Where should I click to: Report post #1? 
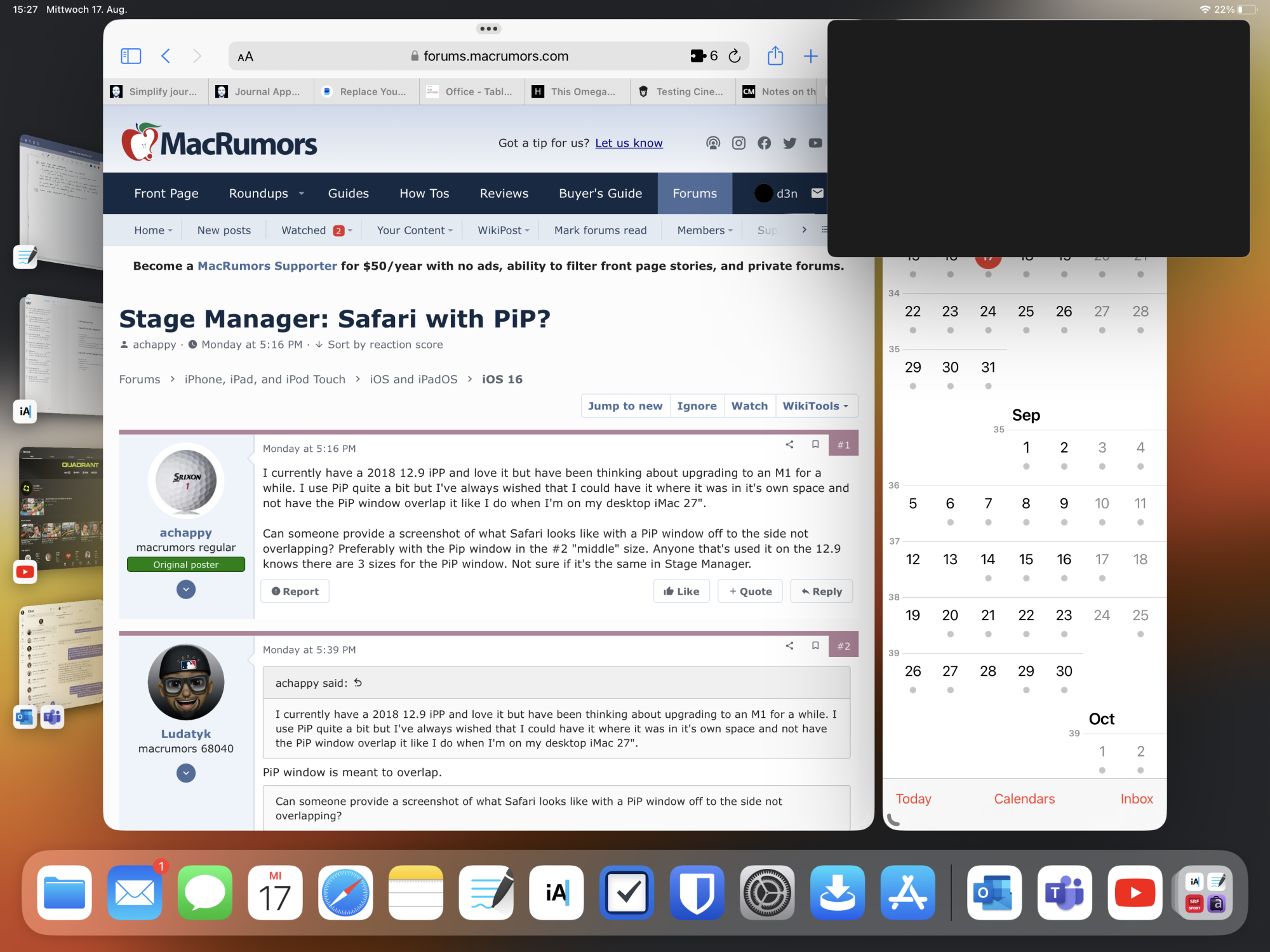295,591
